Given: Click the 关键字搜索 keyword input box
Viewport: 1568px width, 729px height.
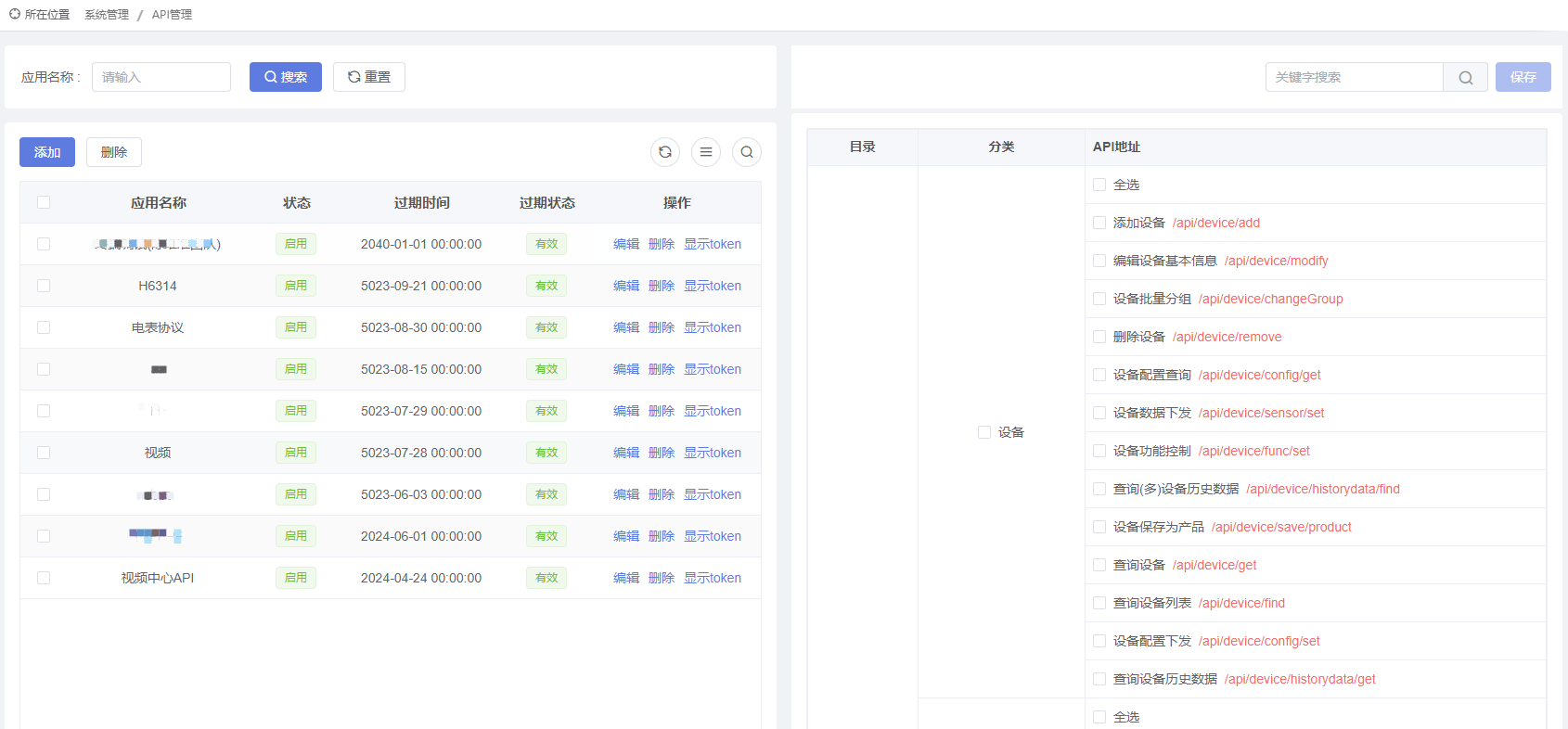Looking at the screenshot, I should [x=1354, y=77].
